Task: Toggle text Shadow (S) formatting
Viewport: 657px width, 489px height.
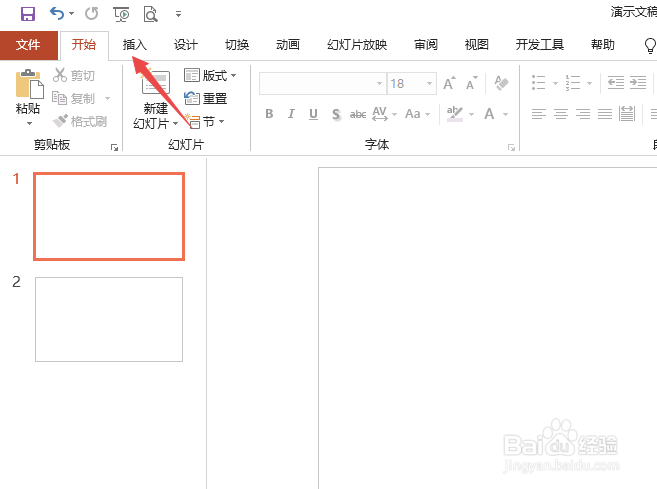Action: pos(336,114)
